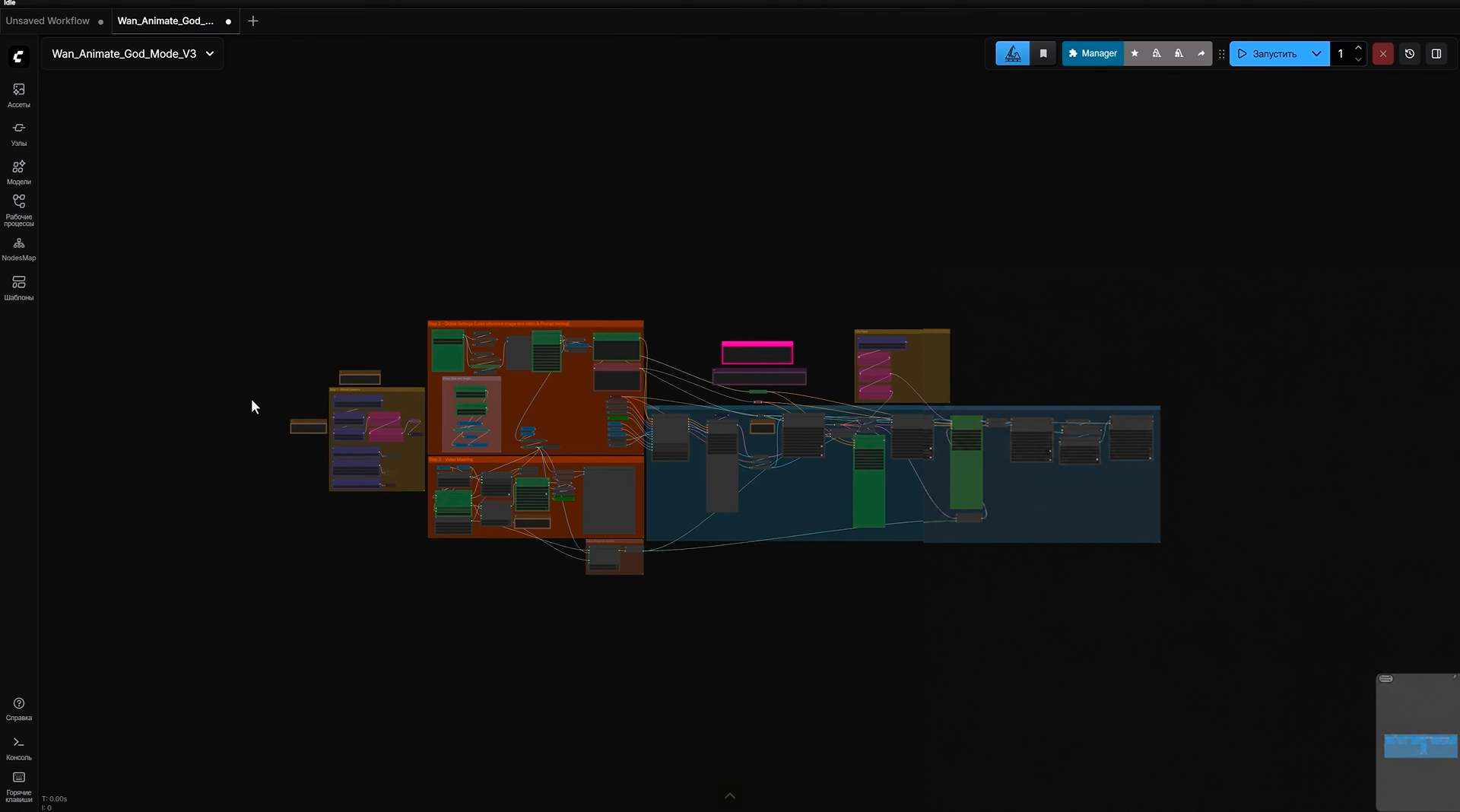Screen dimensions: 1460x812
Task: Increase the batch count stepper
Action: click(x=1358, y=48)
